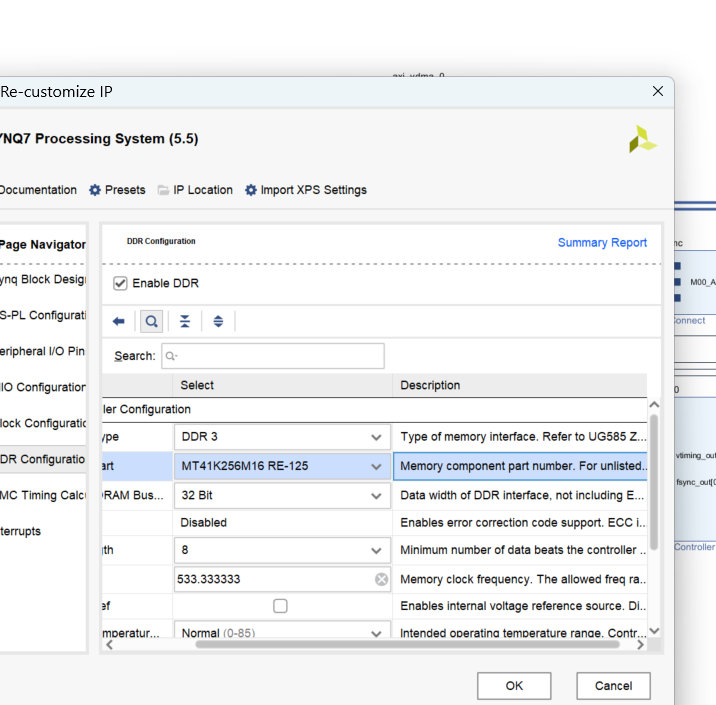716x705 pixels.
Task: Select PS-PL Configuration page
Action: pos(43,316)
